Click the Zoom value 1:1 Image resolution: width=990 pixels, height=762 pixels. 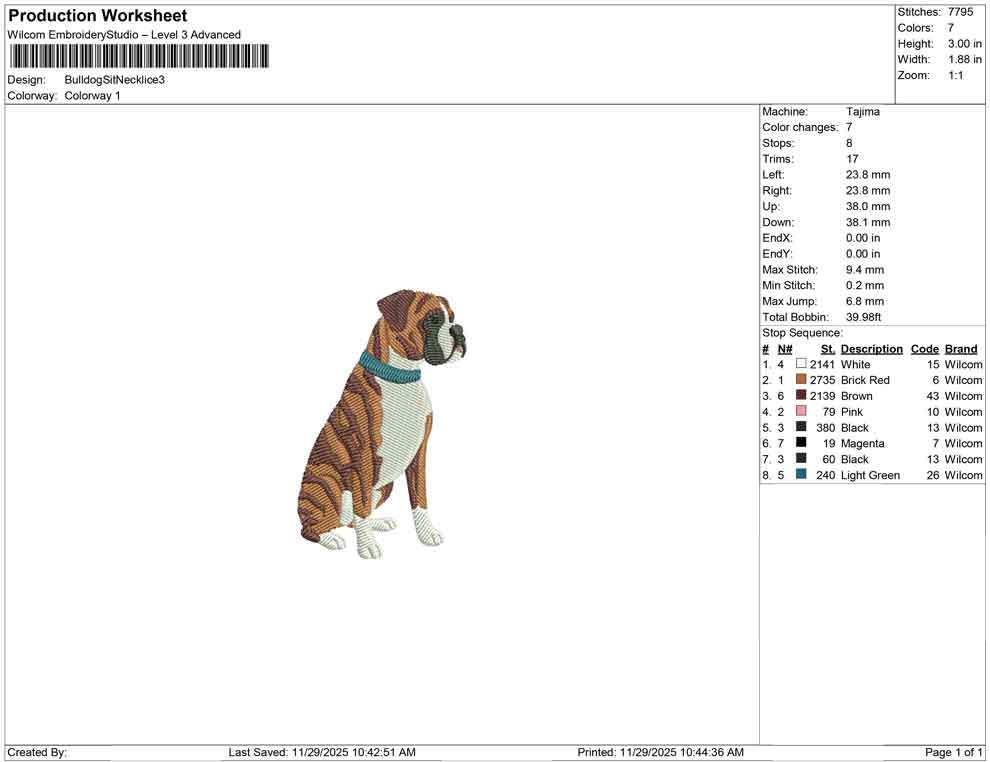(x=955, y=75)
